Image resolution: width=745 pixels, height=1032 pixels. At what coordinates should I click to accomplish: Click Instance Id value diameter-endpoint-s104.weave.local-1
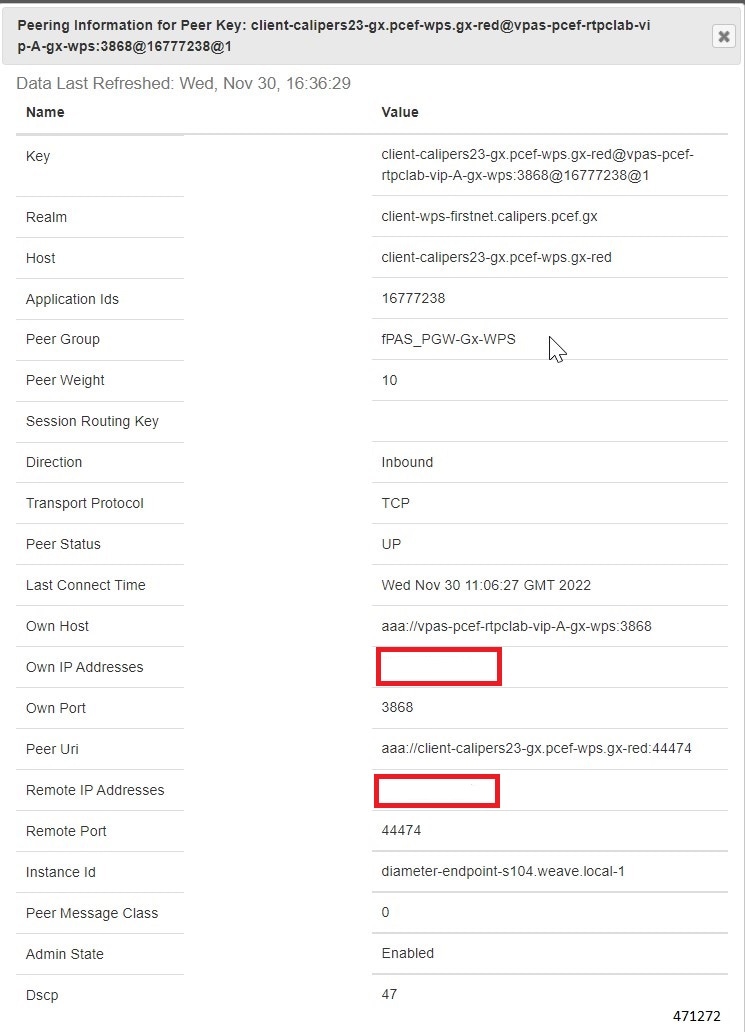click(x=503, y=871)
